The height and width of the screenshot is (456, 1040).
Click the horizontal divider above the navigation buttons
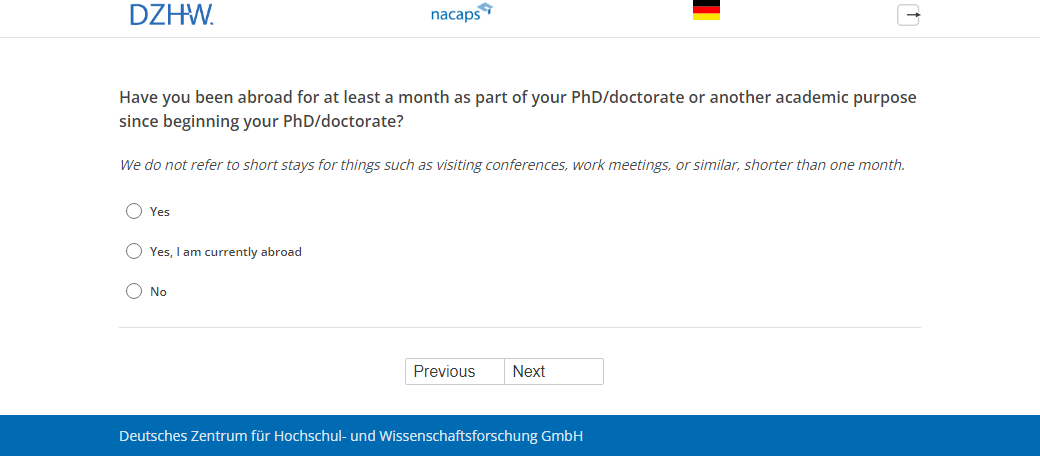click(x=519, y=327)
